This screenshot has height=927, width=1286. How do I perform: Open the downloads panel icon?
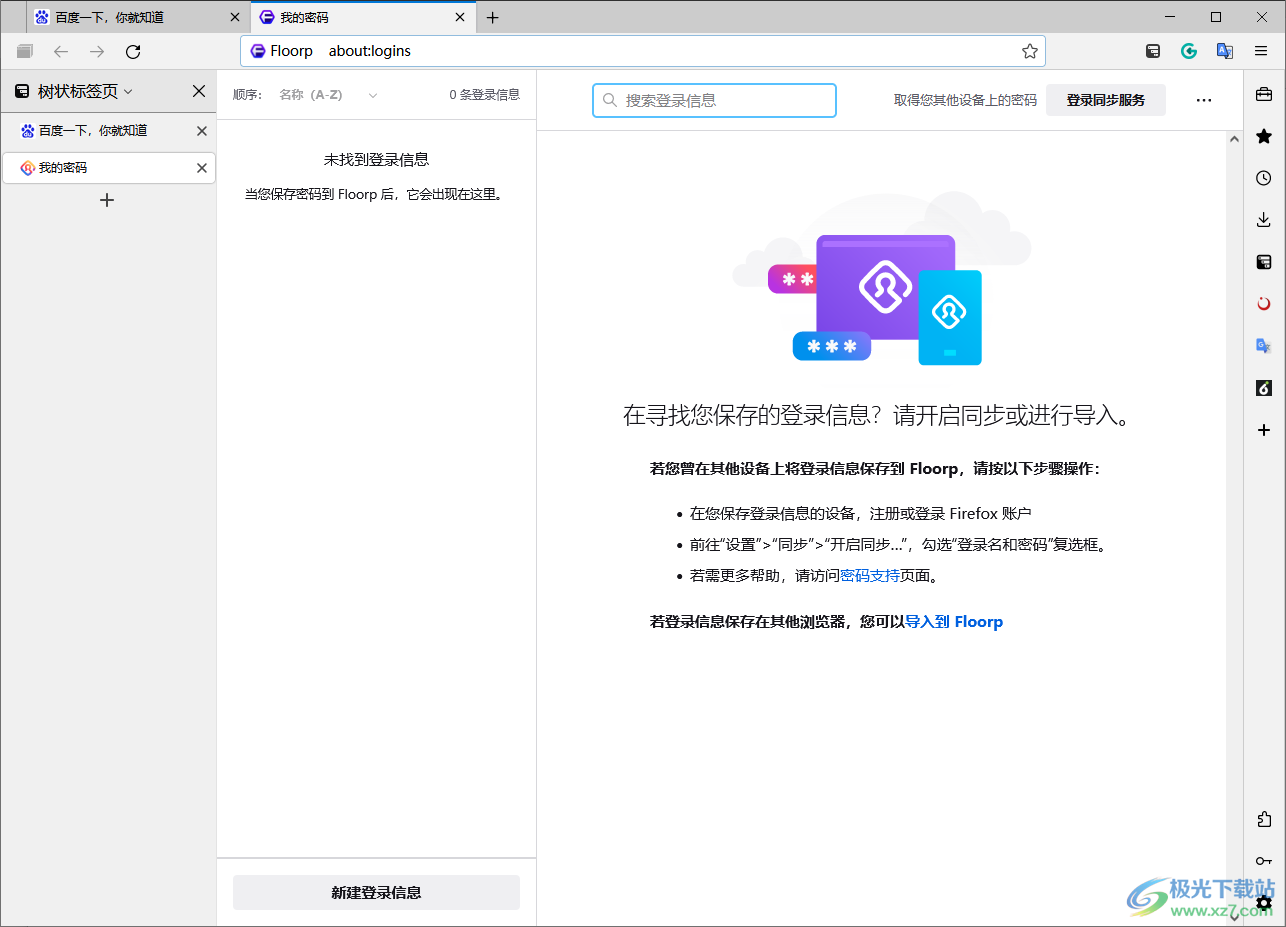tap(1263, 219)
